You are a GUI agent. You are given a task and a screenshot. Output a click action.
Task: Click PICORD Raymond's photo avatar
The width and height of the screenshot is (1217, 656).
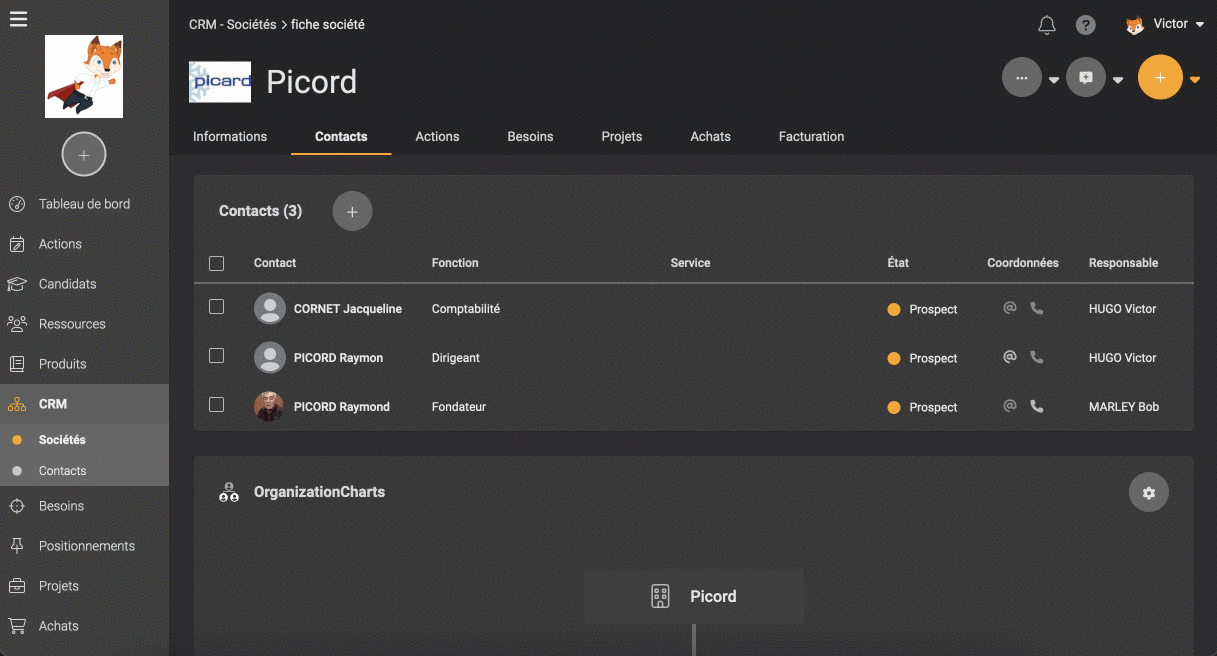tap(269, 407)
